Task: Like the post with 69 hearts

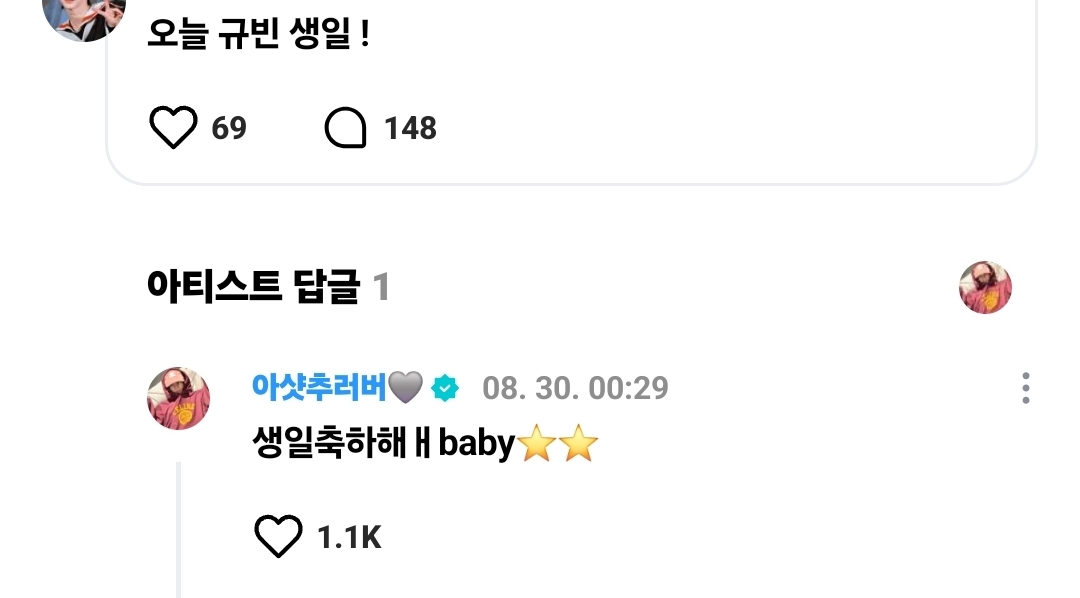Action: point(173,127)
